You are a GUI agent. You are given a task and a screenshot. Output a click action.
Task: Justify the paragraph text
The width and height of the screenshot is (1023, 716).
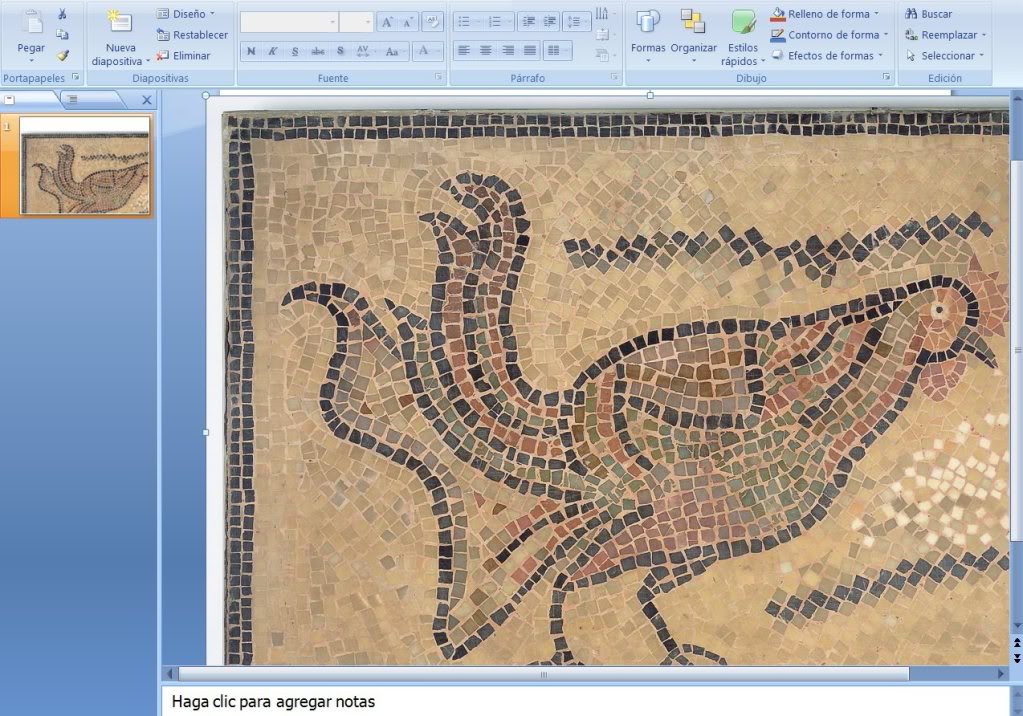530,50
